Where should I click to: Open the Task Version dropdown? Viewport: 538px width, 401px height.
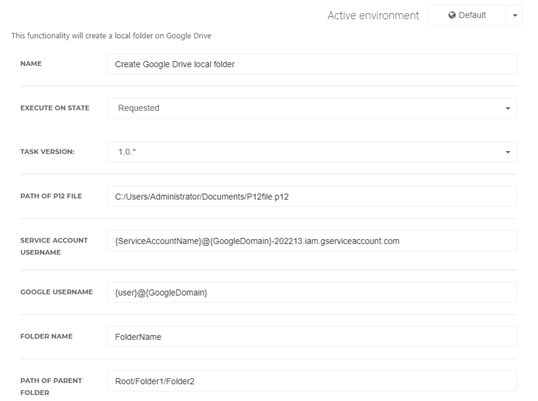click(x=312, y=152)
